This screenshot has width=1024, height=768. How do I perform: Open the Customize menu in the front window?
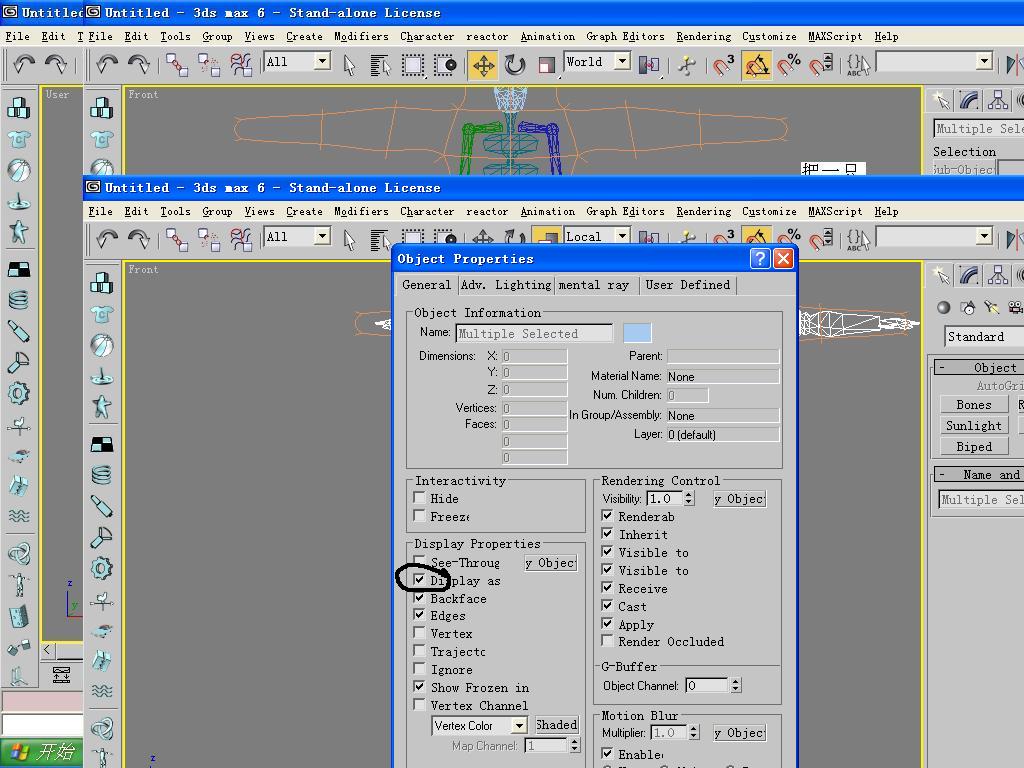(x=769, y=212)
